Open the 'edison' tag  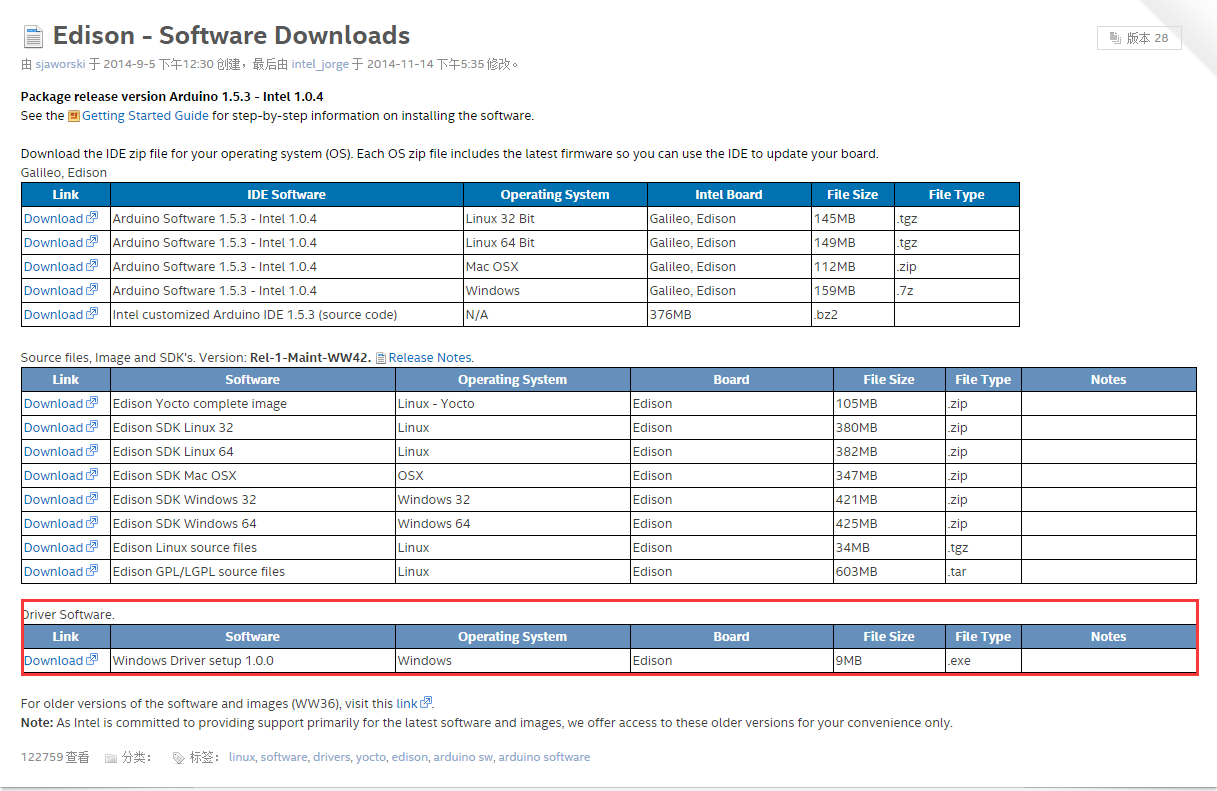(x=409, y=758)
